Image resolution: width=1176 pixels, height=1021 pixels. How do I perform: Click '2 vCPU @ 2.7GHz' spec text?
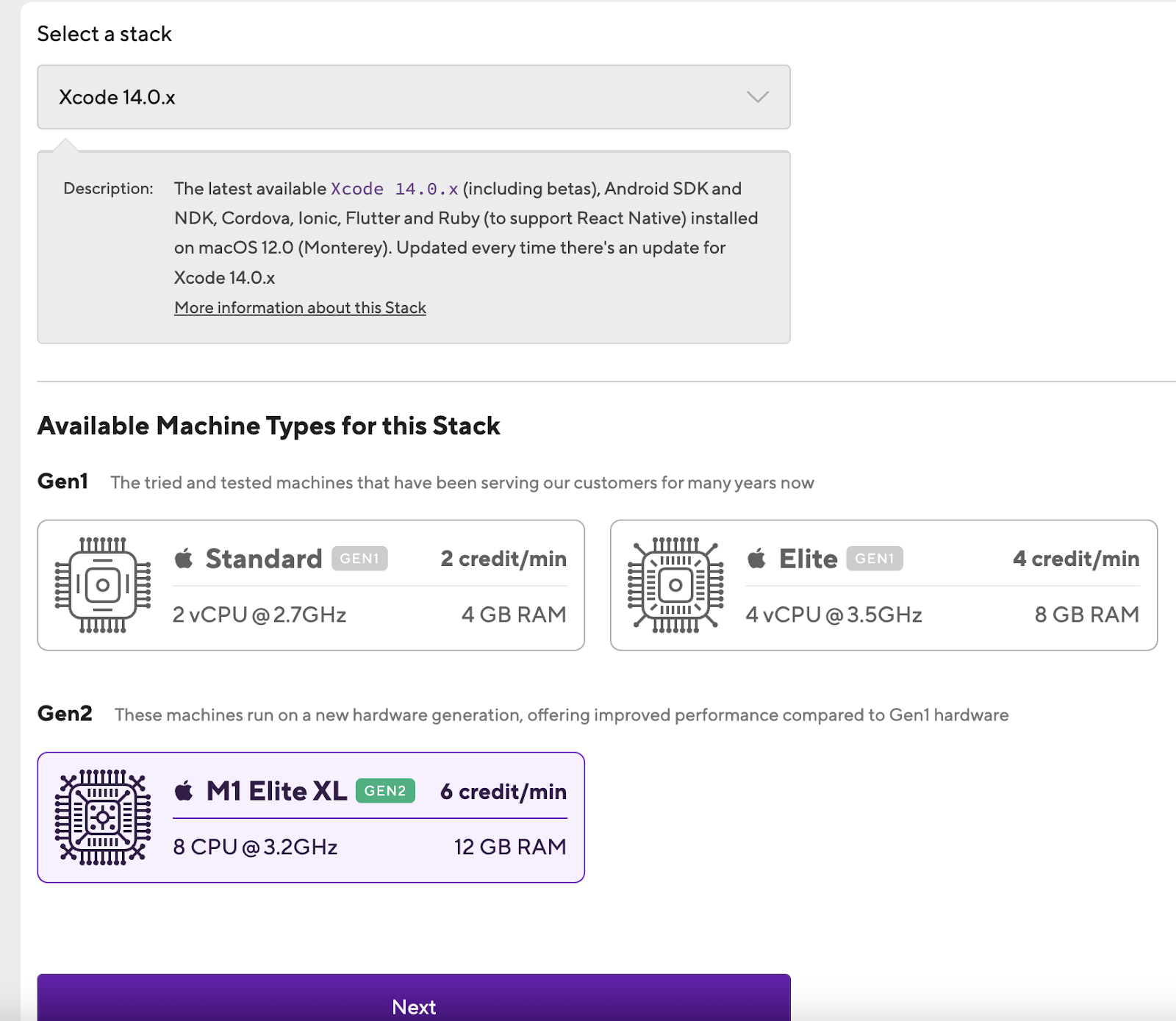click(x=259, y=615)
